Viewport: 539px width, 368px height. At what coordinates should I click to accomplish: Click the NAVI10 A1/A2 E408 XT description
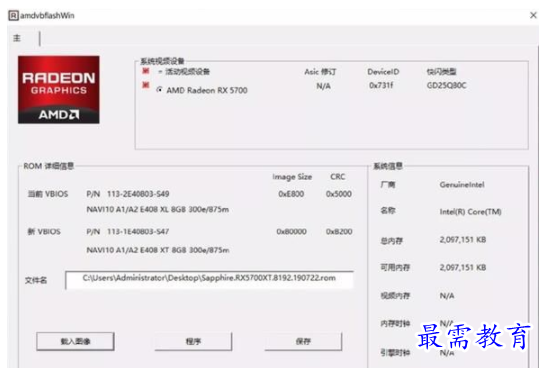pyautogui.click(x=158, y=250)
